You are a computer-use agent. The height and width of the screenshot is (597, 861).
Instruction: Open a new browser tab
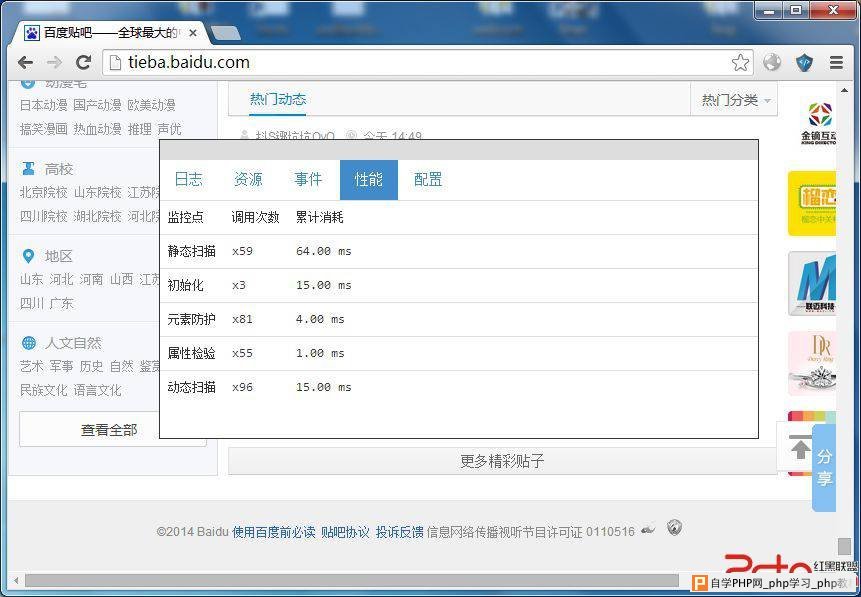pyautogui.click(x=225, y=34)
